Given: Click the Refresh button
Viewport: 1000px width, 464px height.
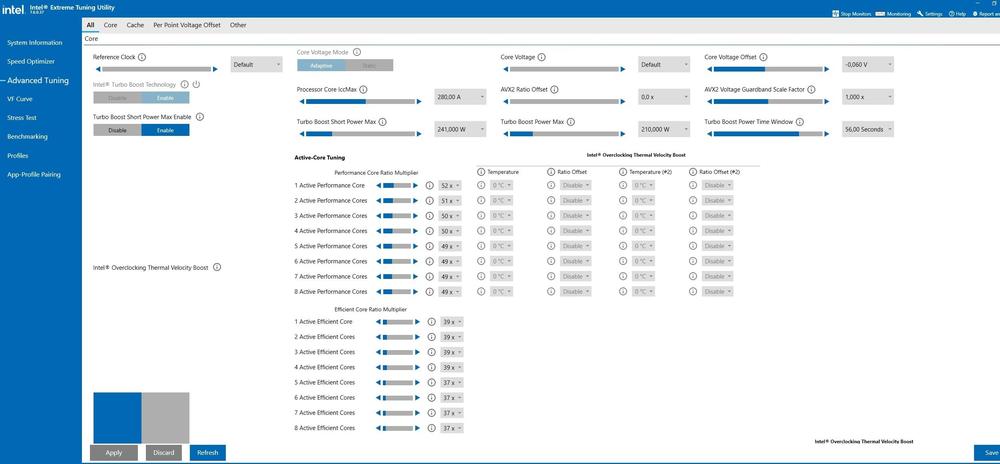Looking at the screenshot, I should 207,452.
